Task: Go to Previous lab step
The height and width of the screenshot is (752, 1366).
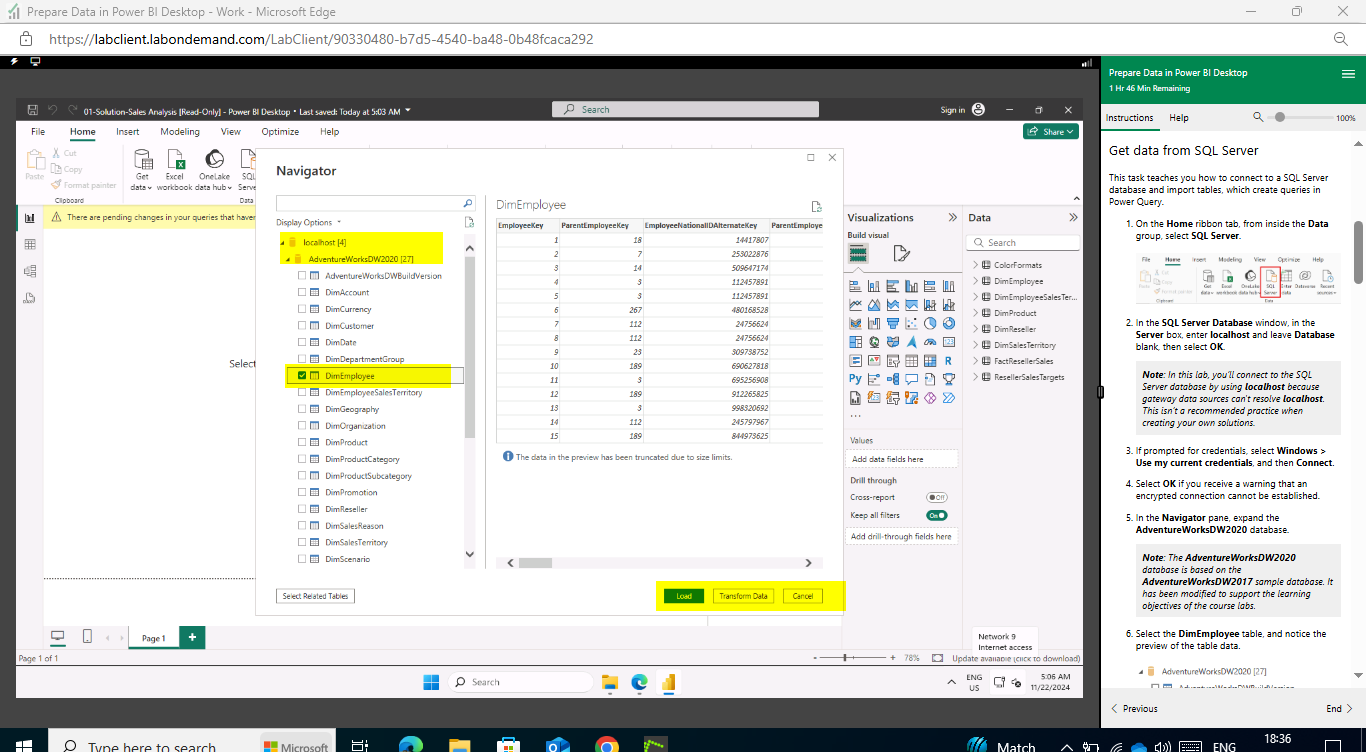Action: (1135, 708)
